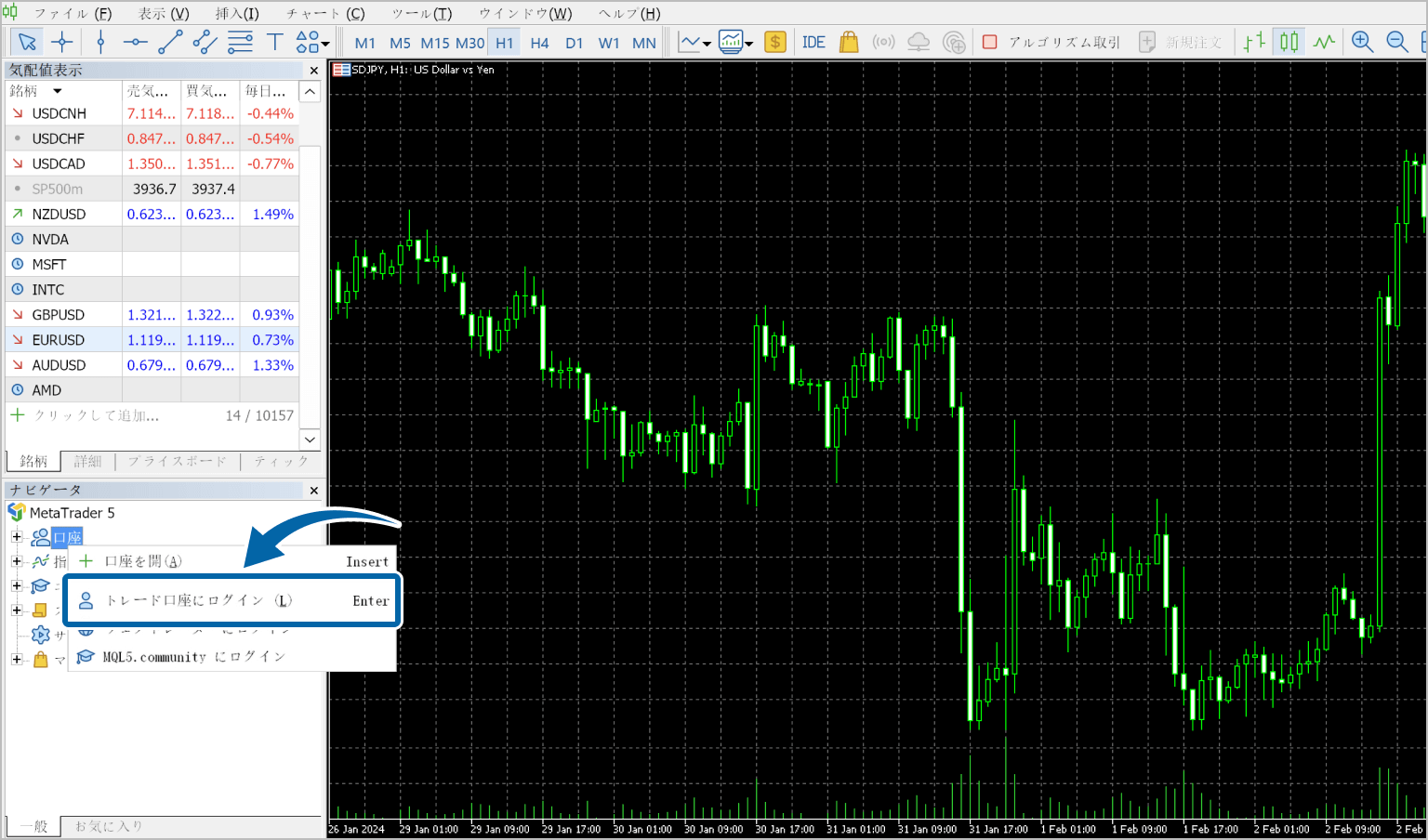
Task: Open the ツール(T) menu
Action: (421, 13)
